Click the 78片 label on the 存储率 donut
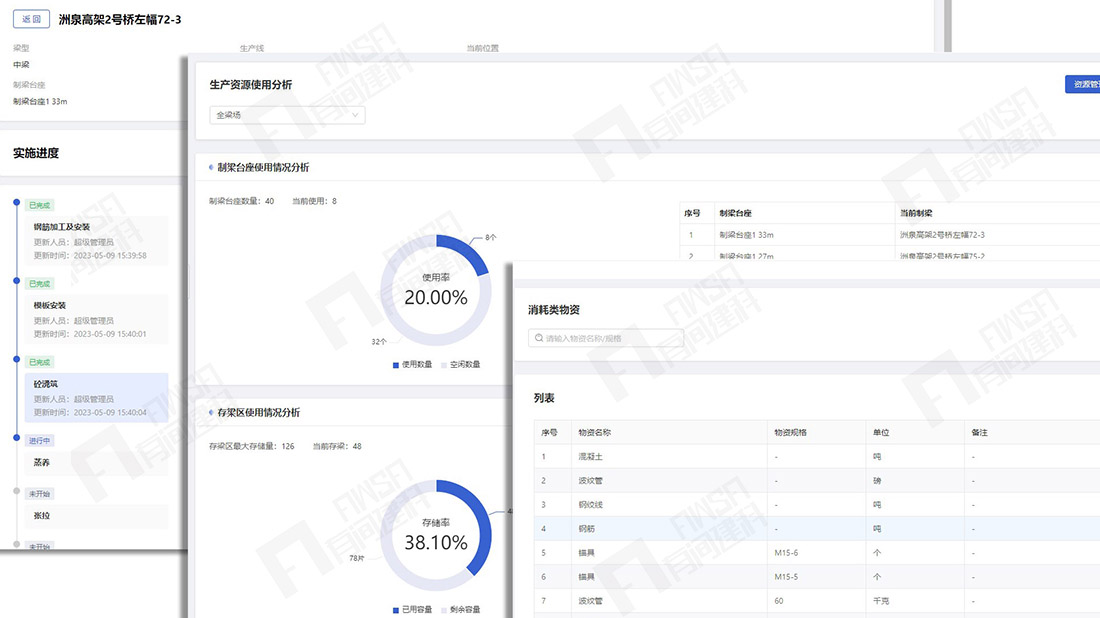This screenshot has height=618, width=1100. pyautogui.click(x=357, y=558)
